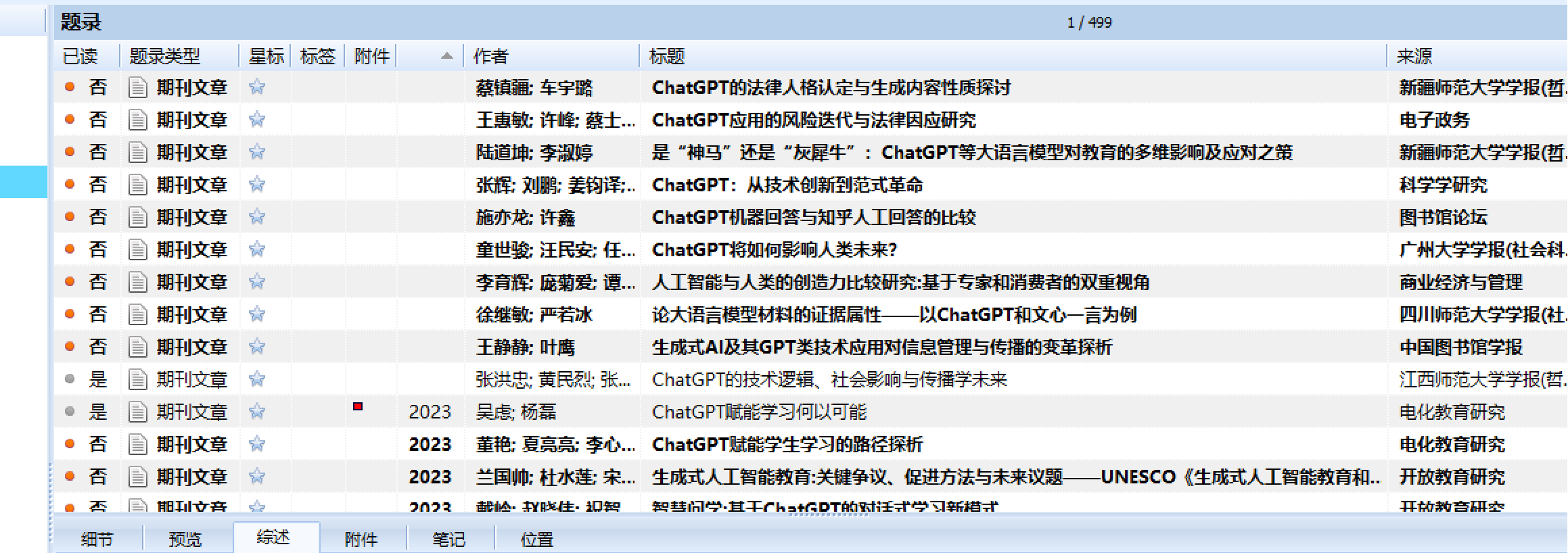Click the star on 生成式AI及其GPT类技术应用 row
Image resolution: width=1568 pixels, height=553 pixels.
[257, 346]
